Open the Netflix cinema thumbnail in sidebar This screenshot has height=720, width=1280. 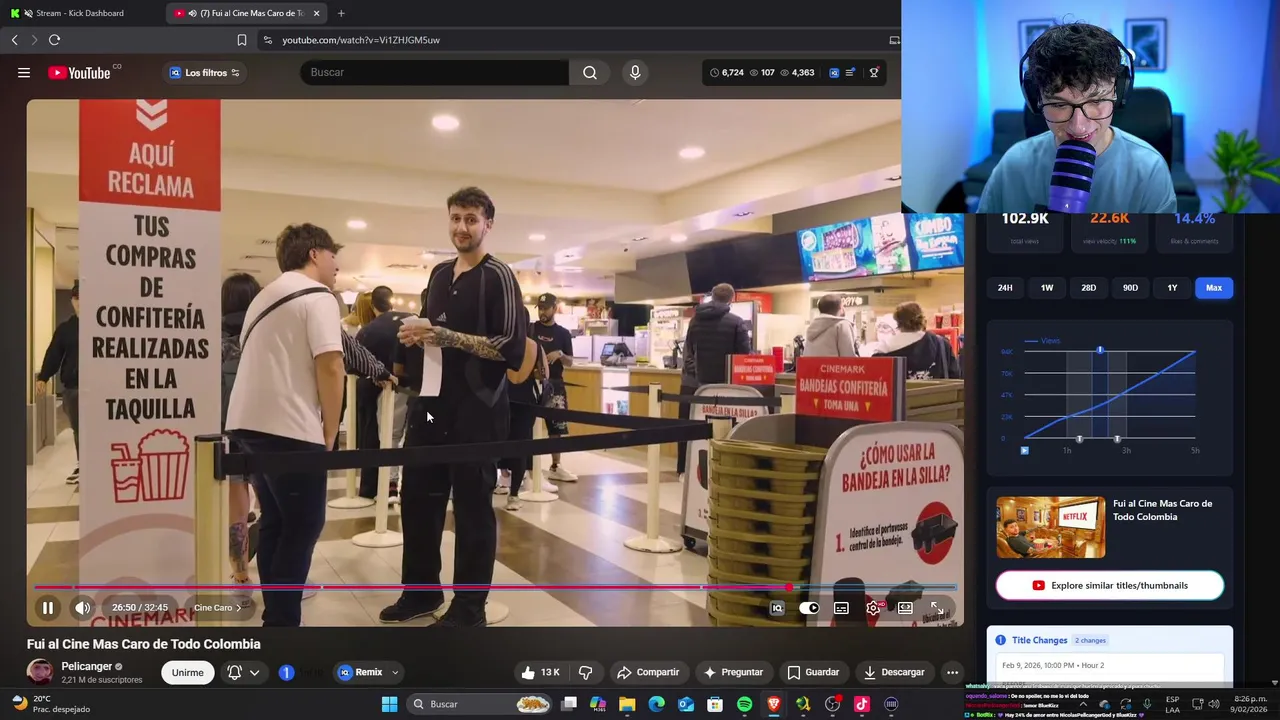click(x=1050, y=527)
